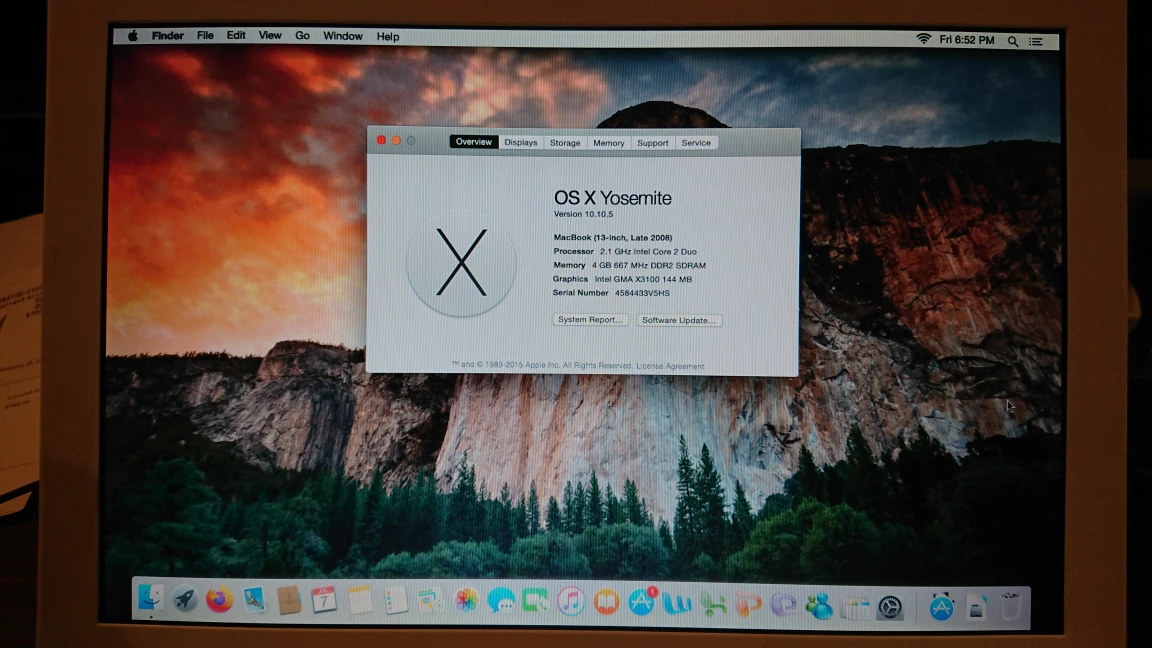
Task: Launch Microsoft Word from dock
Action: (677, 604)
